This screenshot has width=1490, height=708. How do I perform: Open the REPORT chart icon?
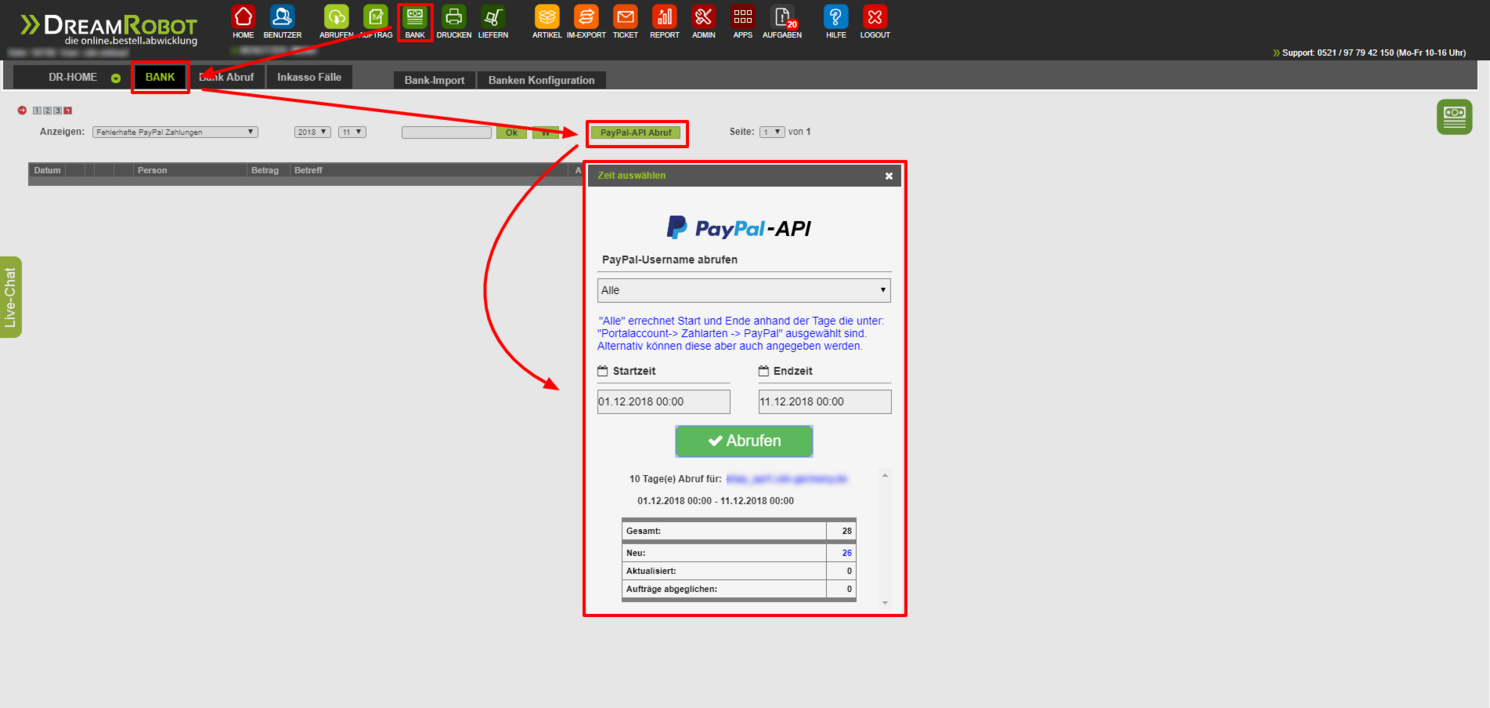[664, 17]
